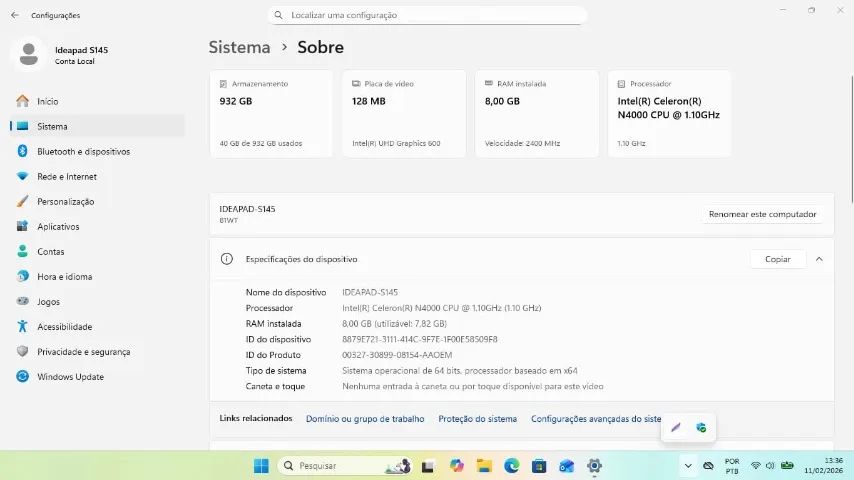Open Rede e Internet settings

[x=97, y=177]
